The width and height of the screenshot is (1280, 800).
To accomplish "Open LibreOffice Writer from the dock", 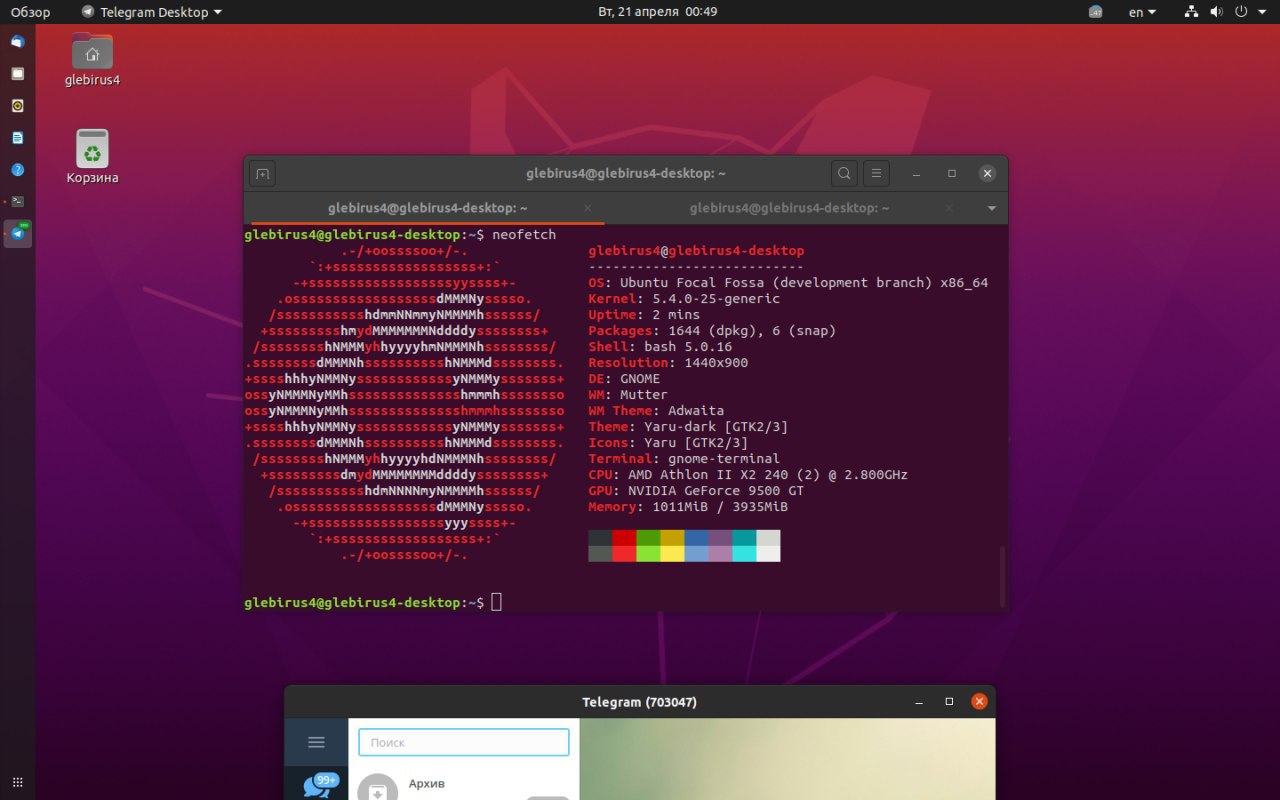I will point(17,138).
